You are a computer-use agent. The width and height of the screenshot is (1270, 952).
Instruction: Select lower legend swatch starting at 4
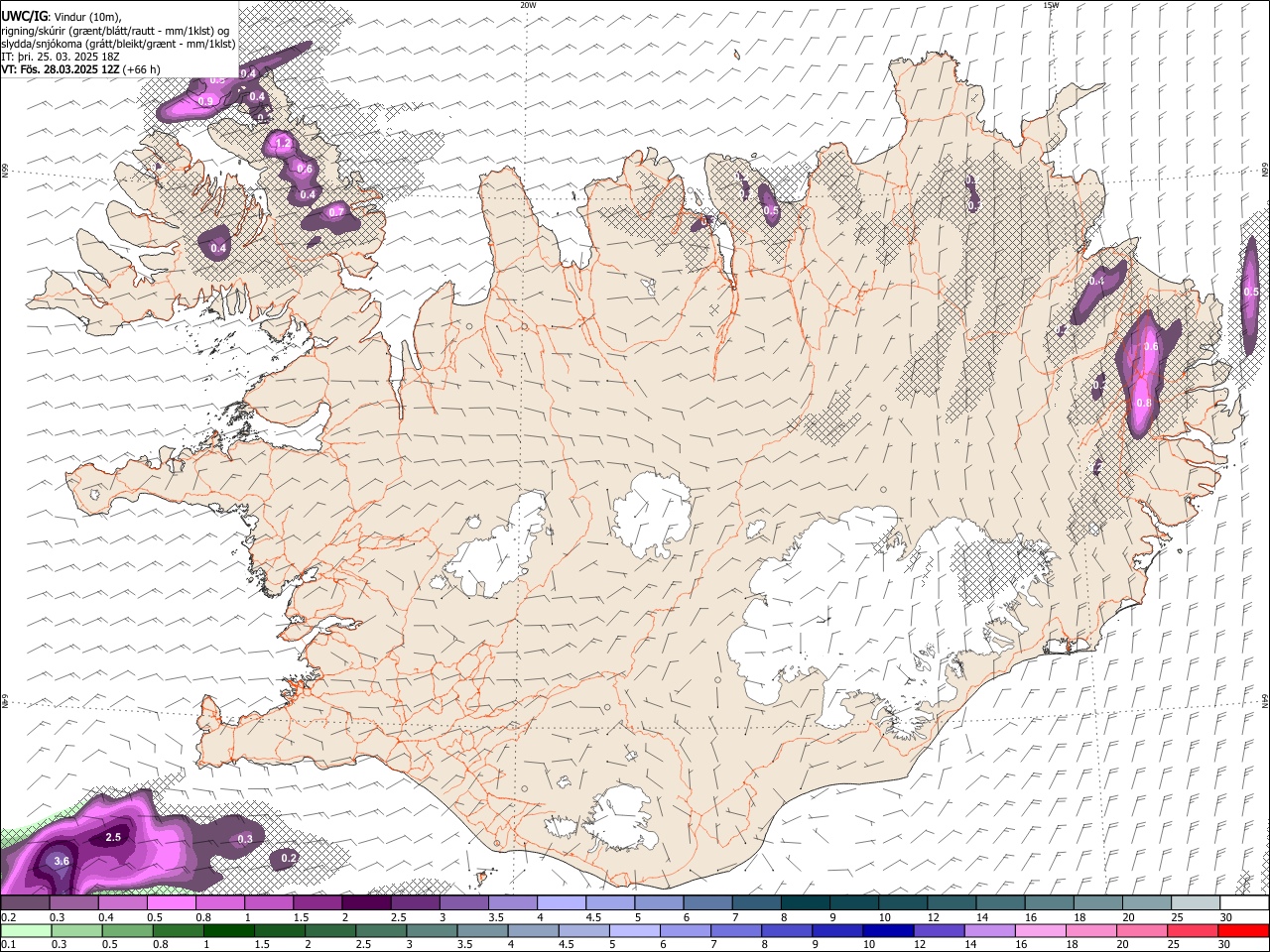click(534, 930)
